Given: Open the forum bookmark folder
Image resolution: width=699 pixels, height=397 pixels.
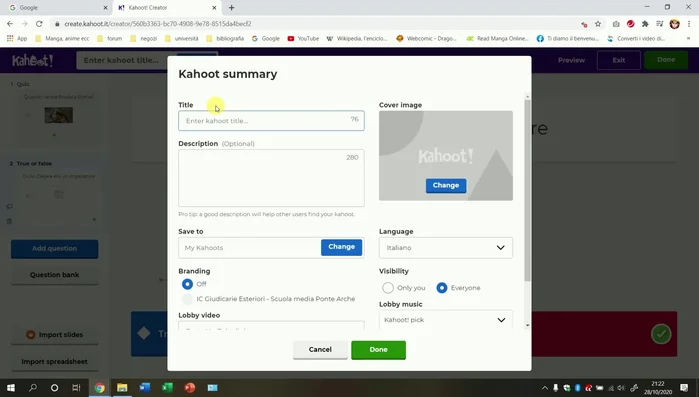Looking at the screenshot, I should [110, 39].
